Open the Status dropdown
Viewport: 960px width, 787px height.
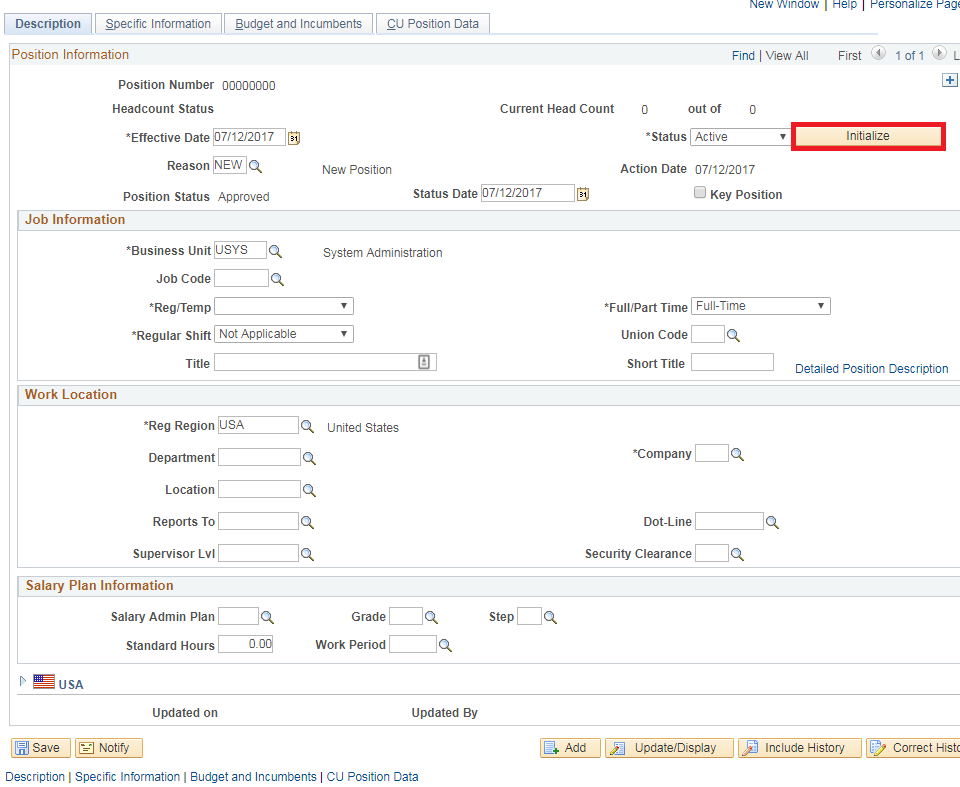point(740,137)
